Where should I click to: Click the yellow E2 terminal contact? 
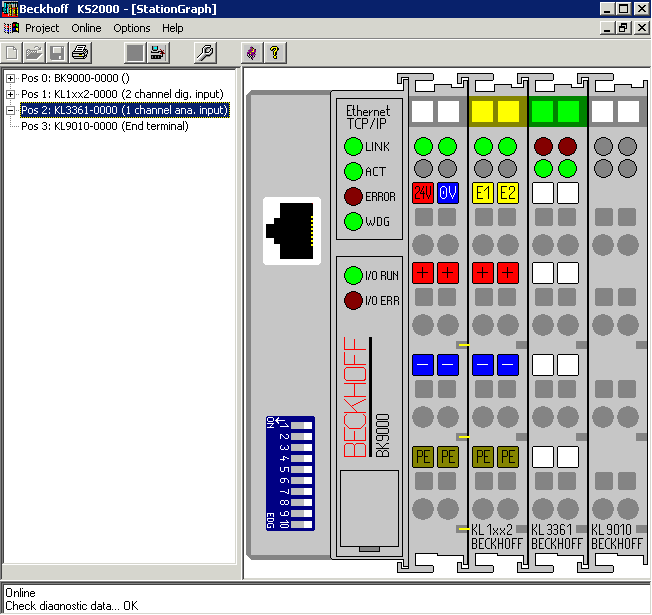508,193
